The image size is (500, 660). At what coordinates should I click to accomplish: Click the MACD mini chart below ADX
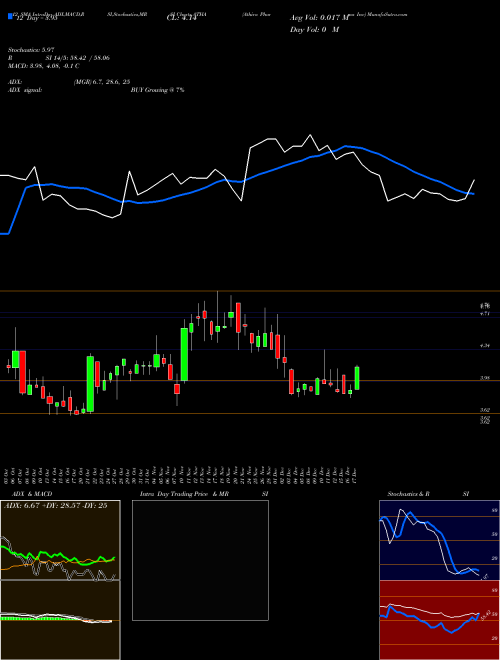(x=60, y=620)
